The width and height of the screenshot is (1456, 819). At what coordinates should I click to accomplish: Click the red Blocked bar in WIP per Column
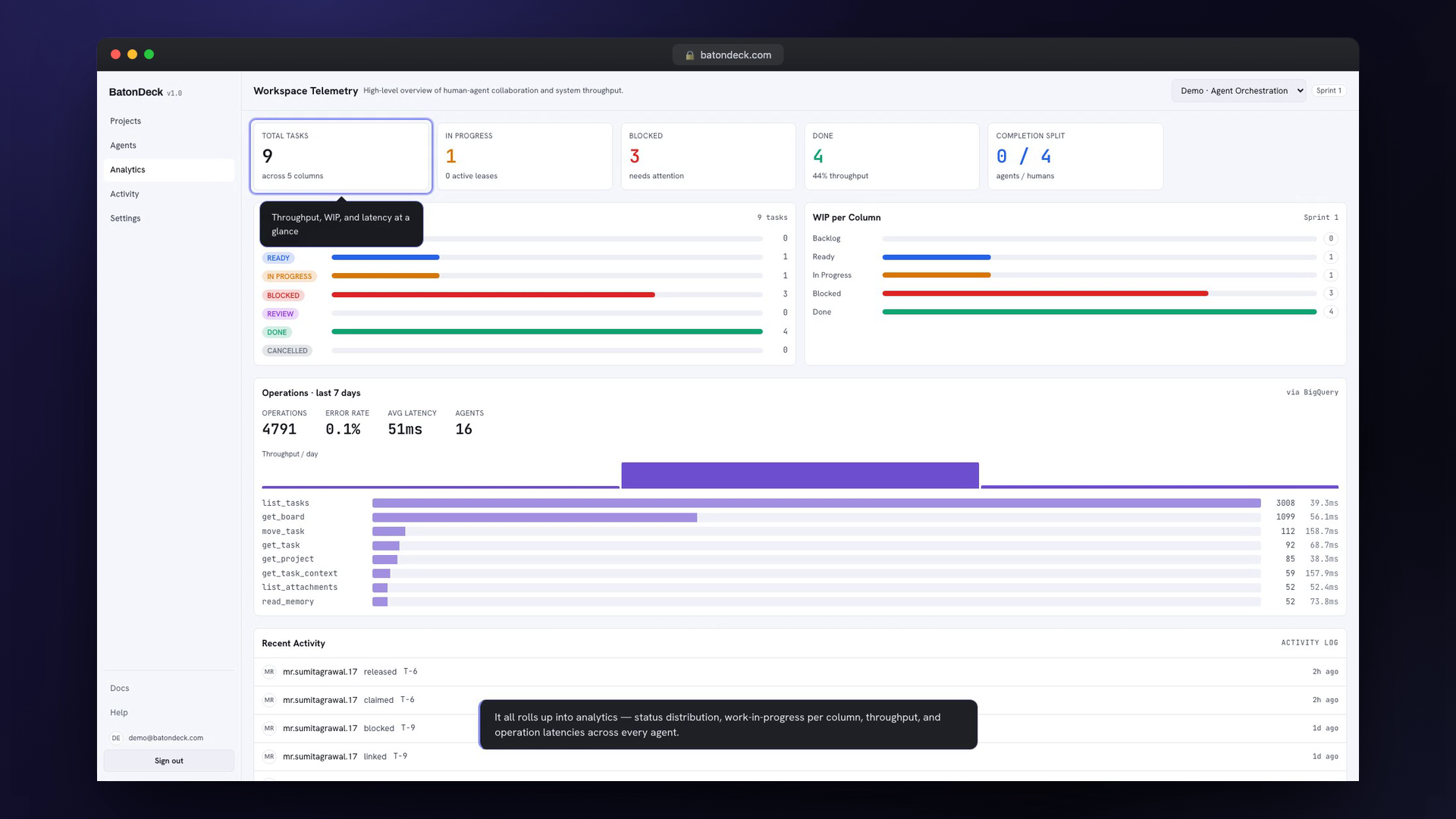pyautogui.click(x=1045, y=293)
